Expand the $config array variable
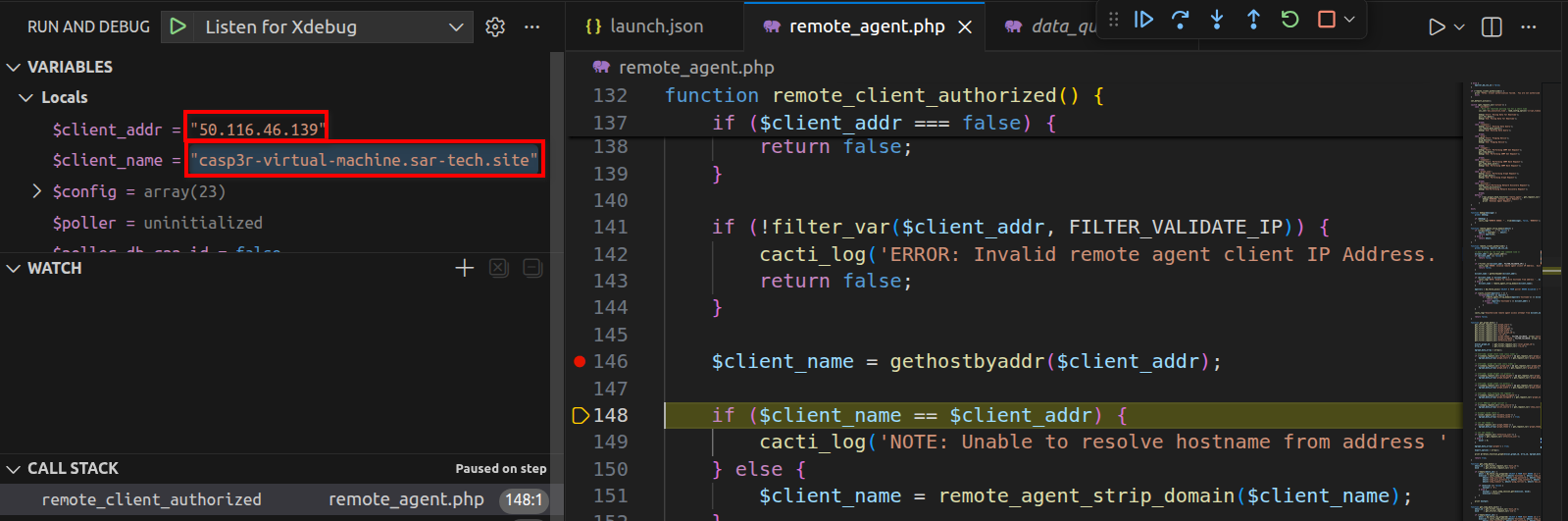 [x=37, y=191]
